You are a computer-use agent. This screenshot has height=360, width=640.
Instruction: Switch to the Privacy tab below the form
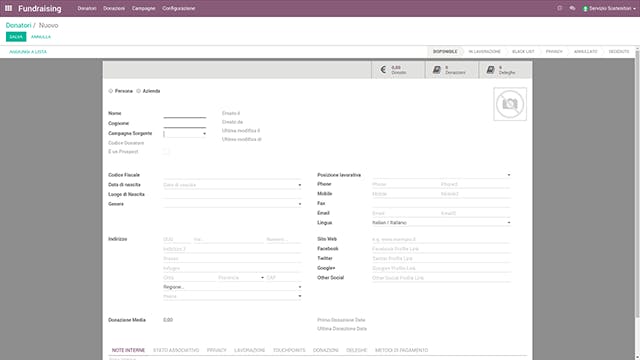point(216,350)
